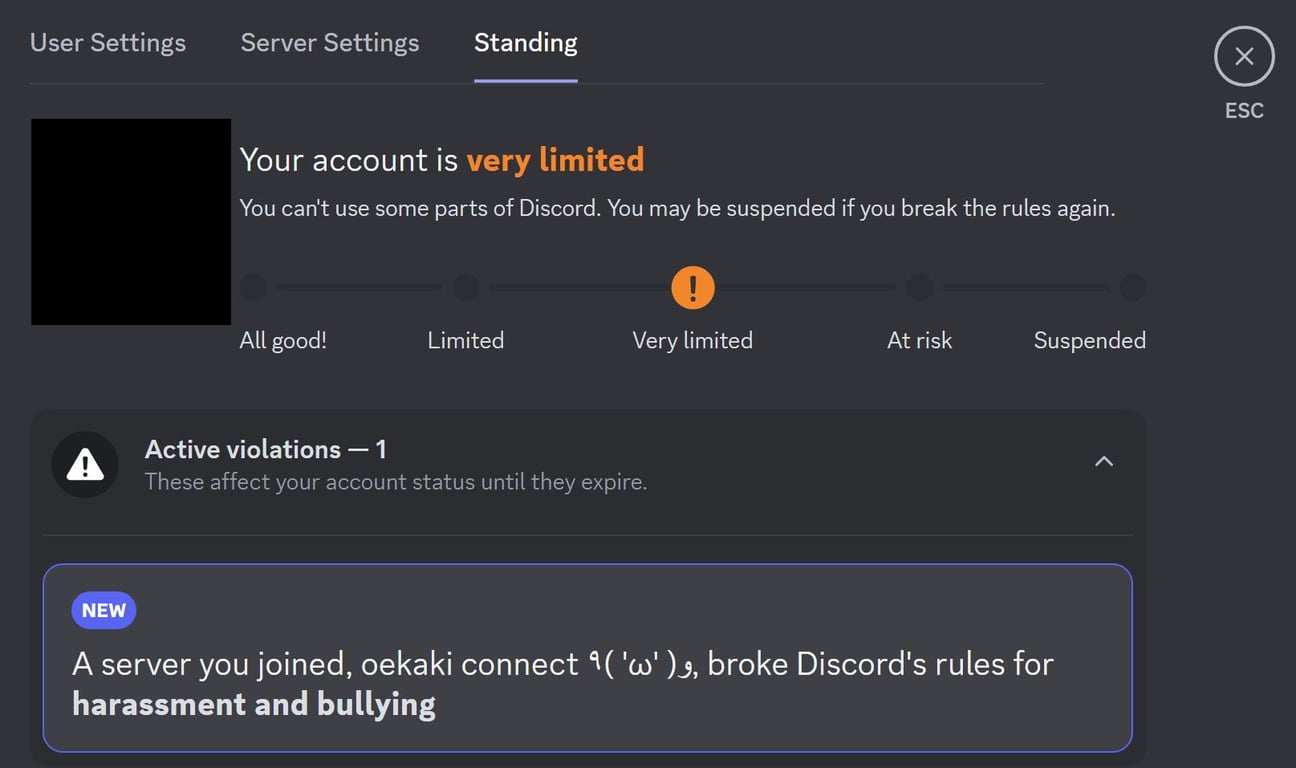Click the Active violations warning triangle icon
Viewport: 1296px width, 768px height.
[x=85, y=465]
